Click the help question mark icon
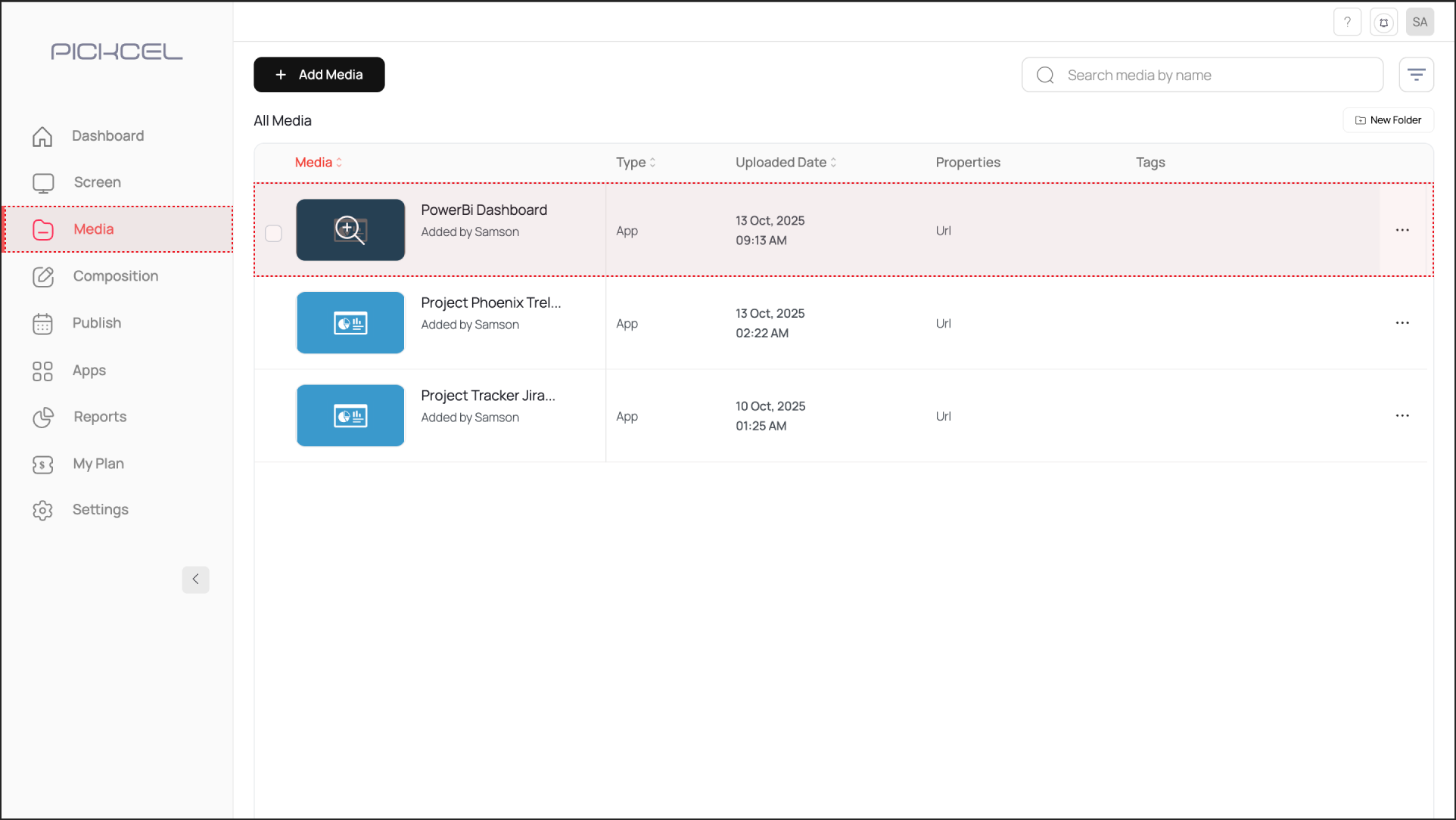1456x820 pixels. click(1347, 22)
